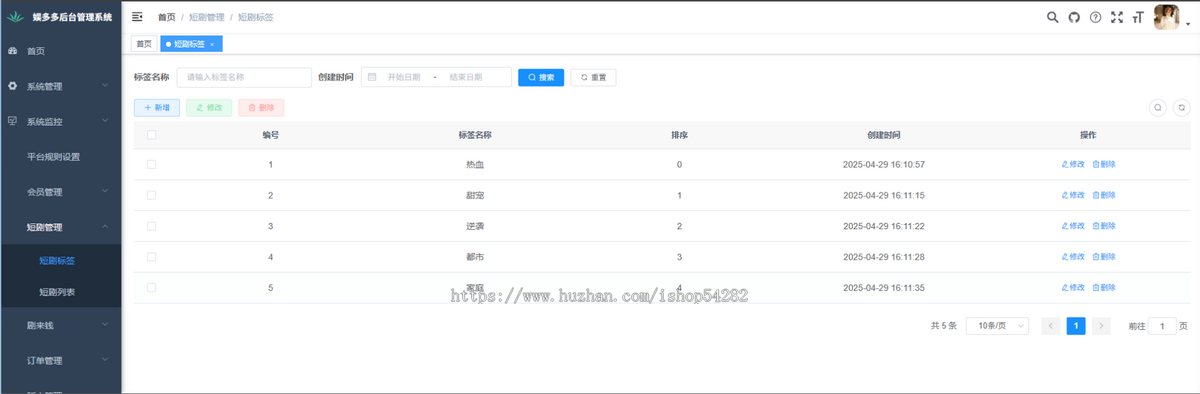Click the 首页 breadcrumb link
1200x394 pixels.
click(166, 17)
